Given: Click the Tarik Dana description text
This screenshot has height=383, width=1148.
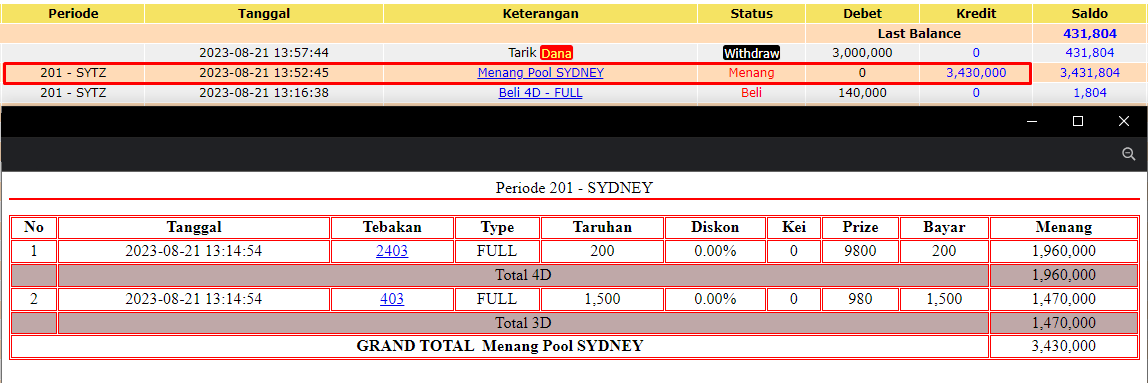Looking at the screenshot, I should pos(540,53).
